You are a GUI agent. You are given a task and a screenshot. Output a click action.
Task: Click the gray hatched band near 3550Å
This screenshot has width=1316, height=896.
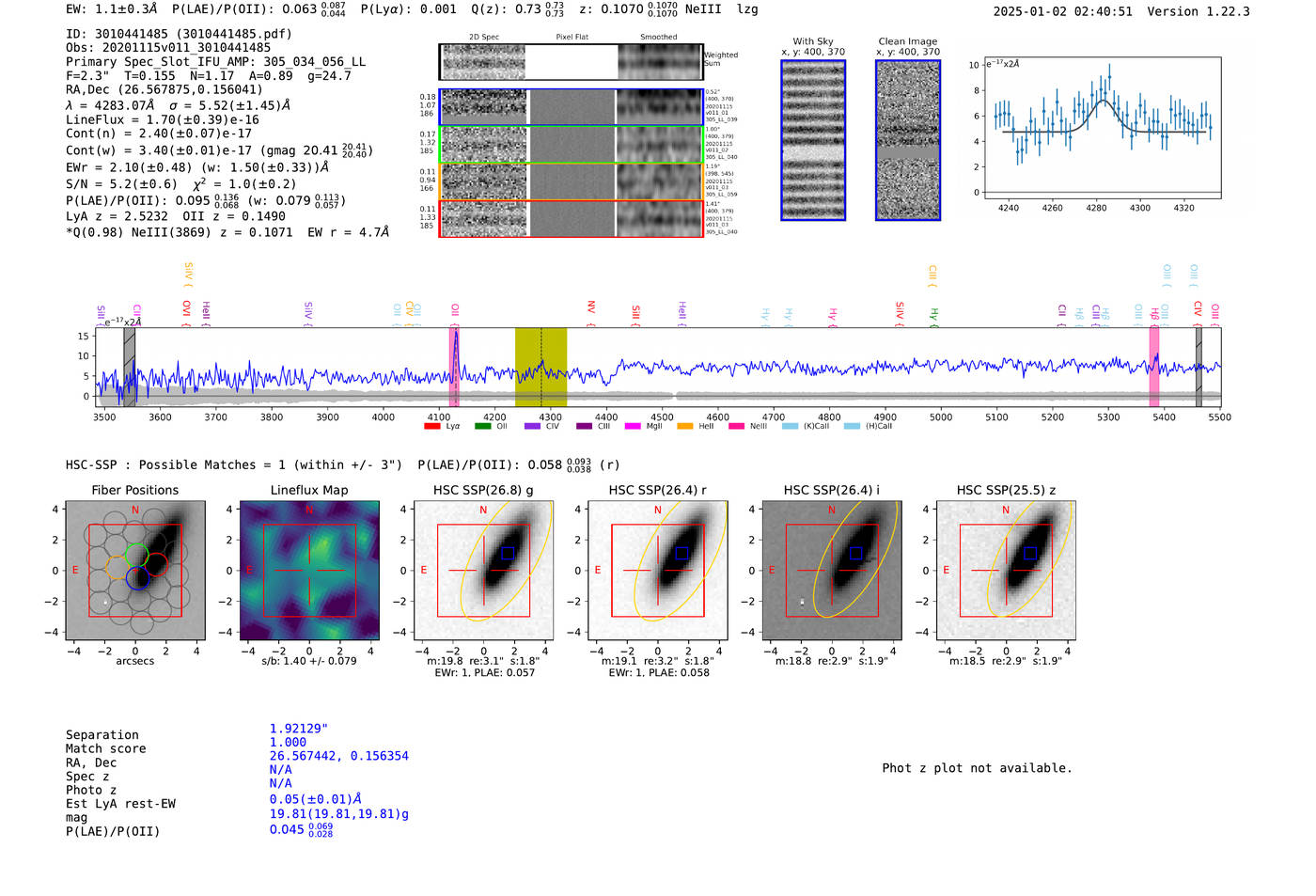click(130, 367)
